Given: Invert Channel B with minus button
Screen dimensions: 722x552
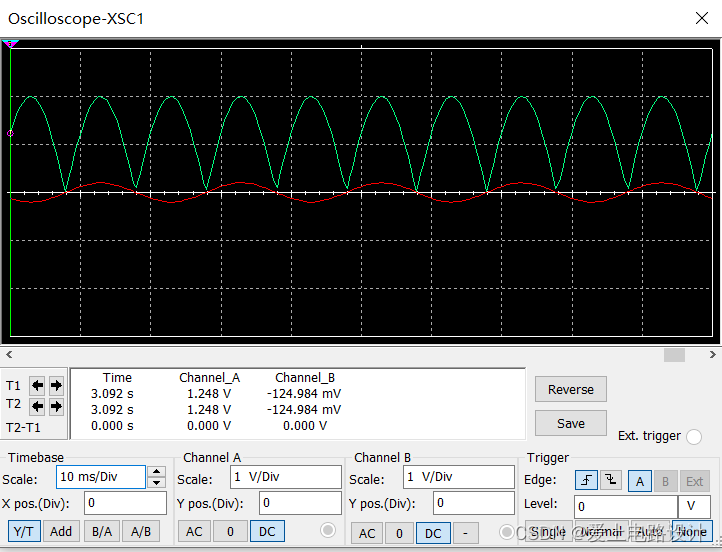Looking at the screenshot, I should click(x=466, y=533).
